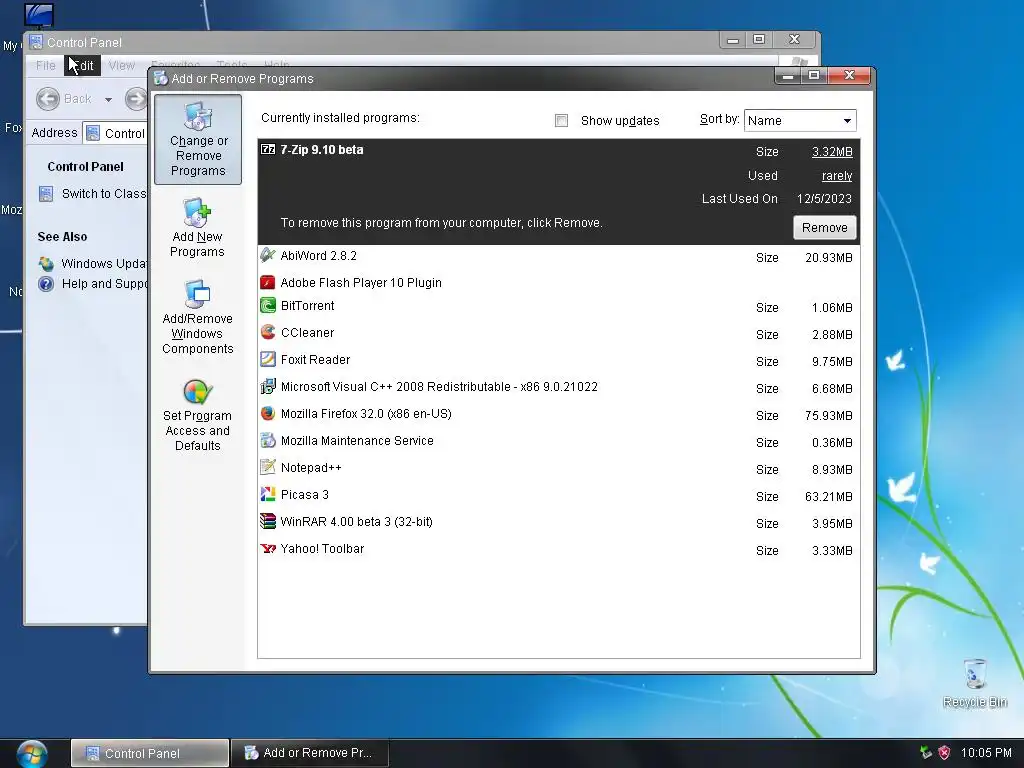Click the WinRAR program icon

click(x=268, y=521)
